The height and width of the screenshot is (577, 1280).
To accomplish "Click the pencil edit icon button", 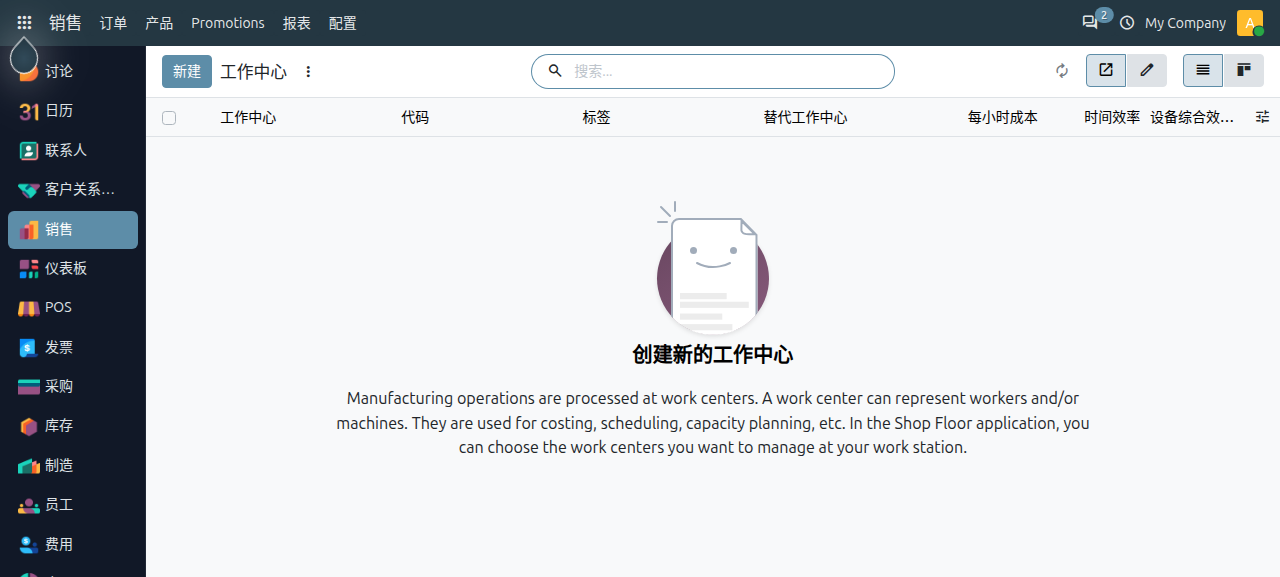I will point(1147,71).
